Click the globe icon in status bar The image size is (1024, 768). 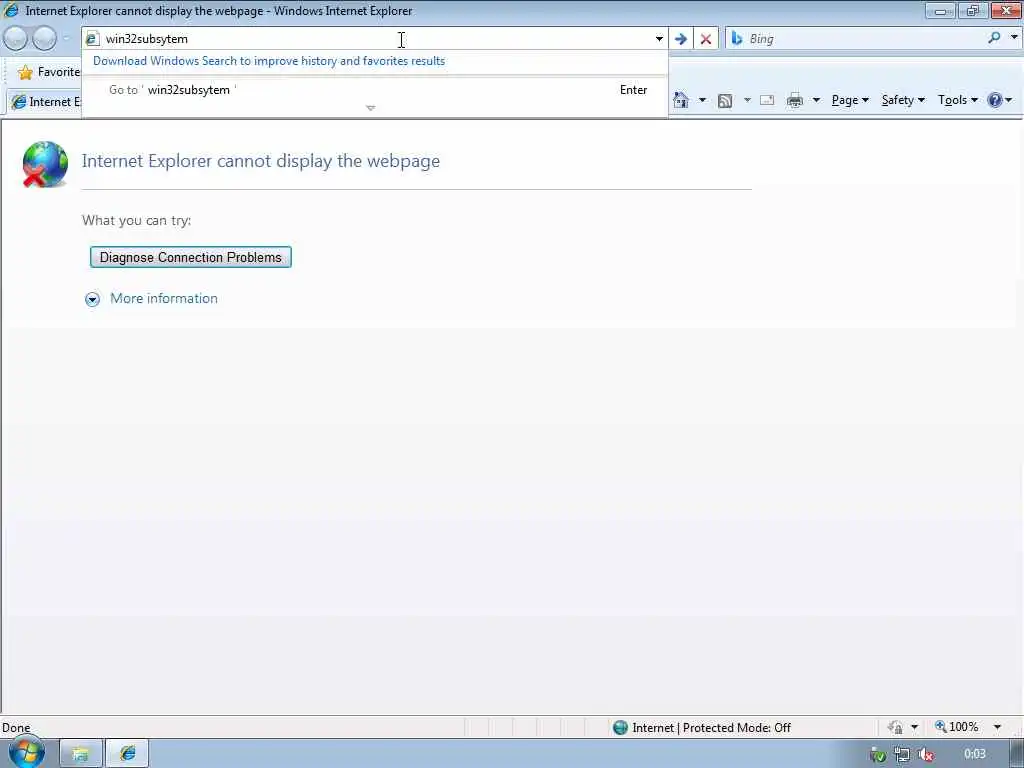tap(620, 727)
